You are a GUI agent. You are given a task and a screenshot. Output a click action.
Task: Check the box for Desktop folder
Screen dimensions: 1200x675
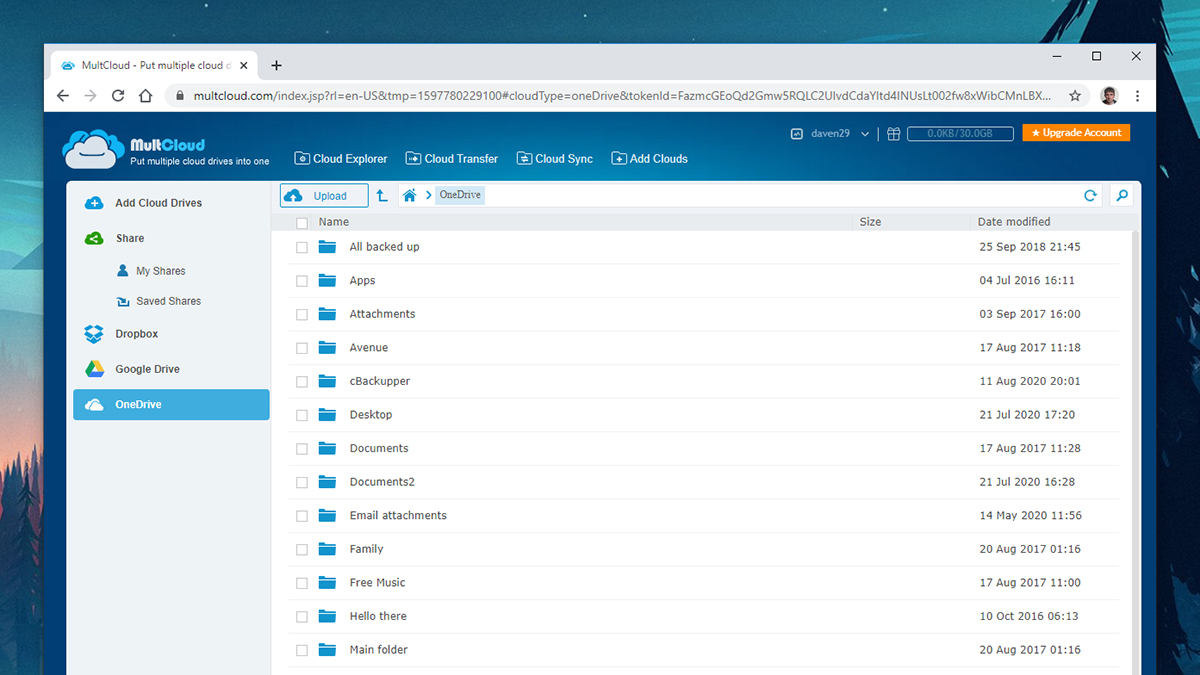pos(302,415)
